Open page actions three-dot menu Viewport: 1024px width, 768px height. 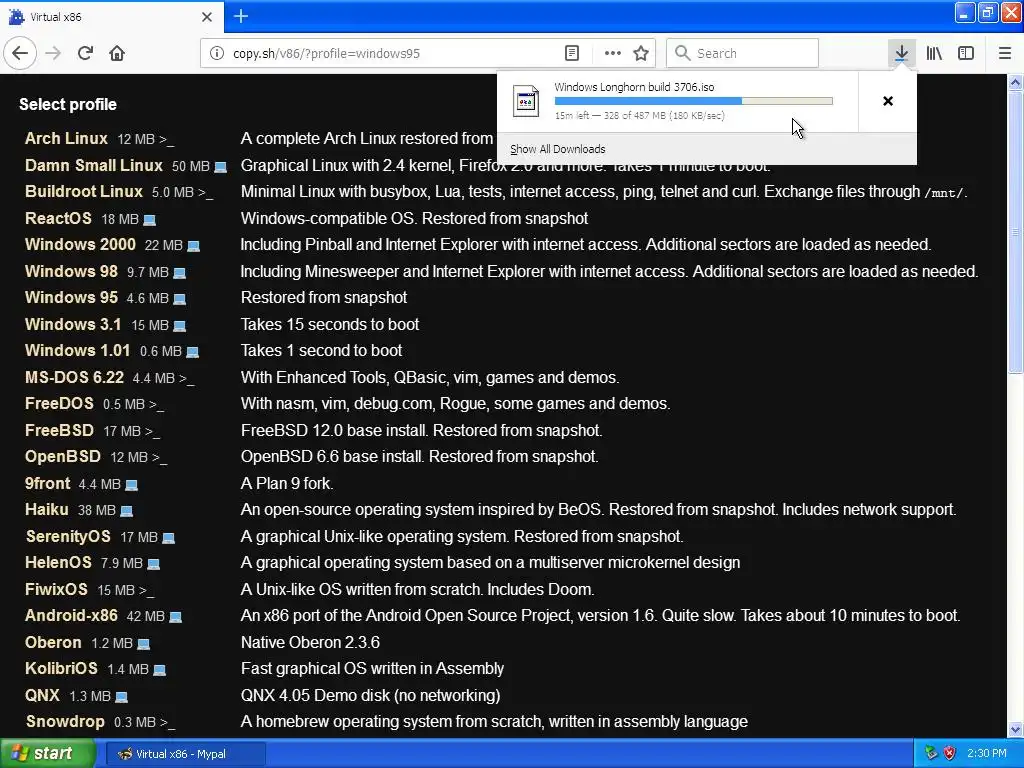[613, 54]
